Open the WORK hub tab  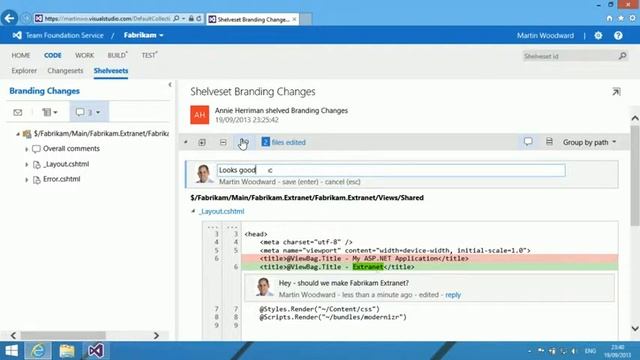[x=84, y=55]
